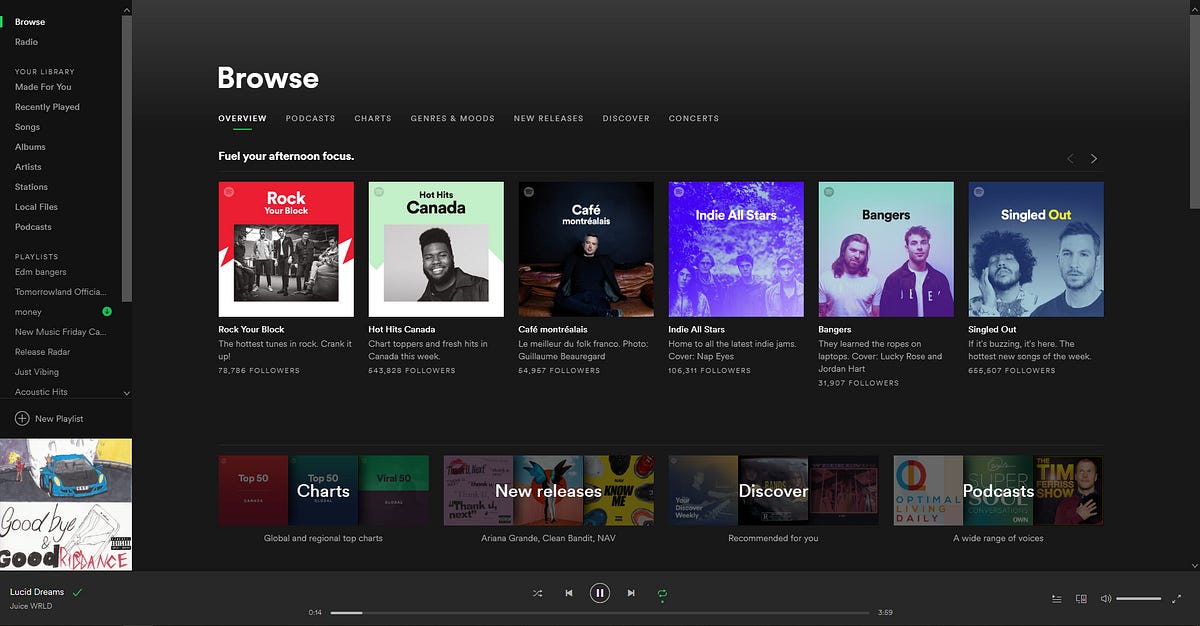The image size is (1200, 626).
Task: Click the skip to next track icon
Action: tap(631, 593)
